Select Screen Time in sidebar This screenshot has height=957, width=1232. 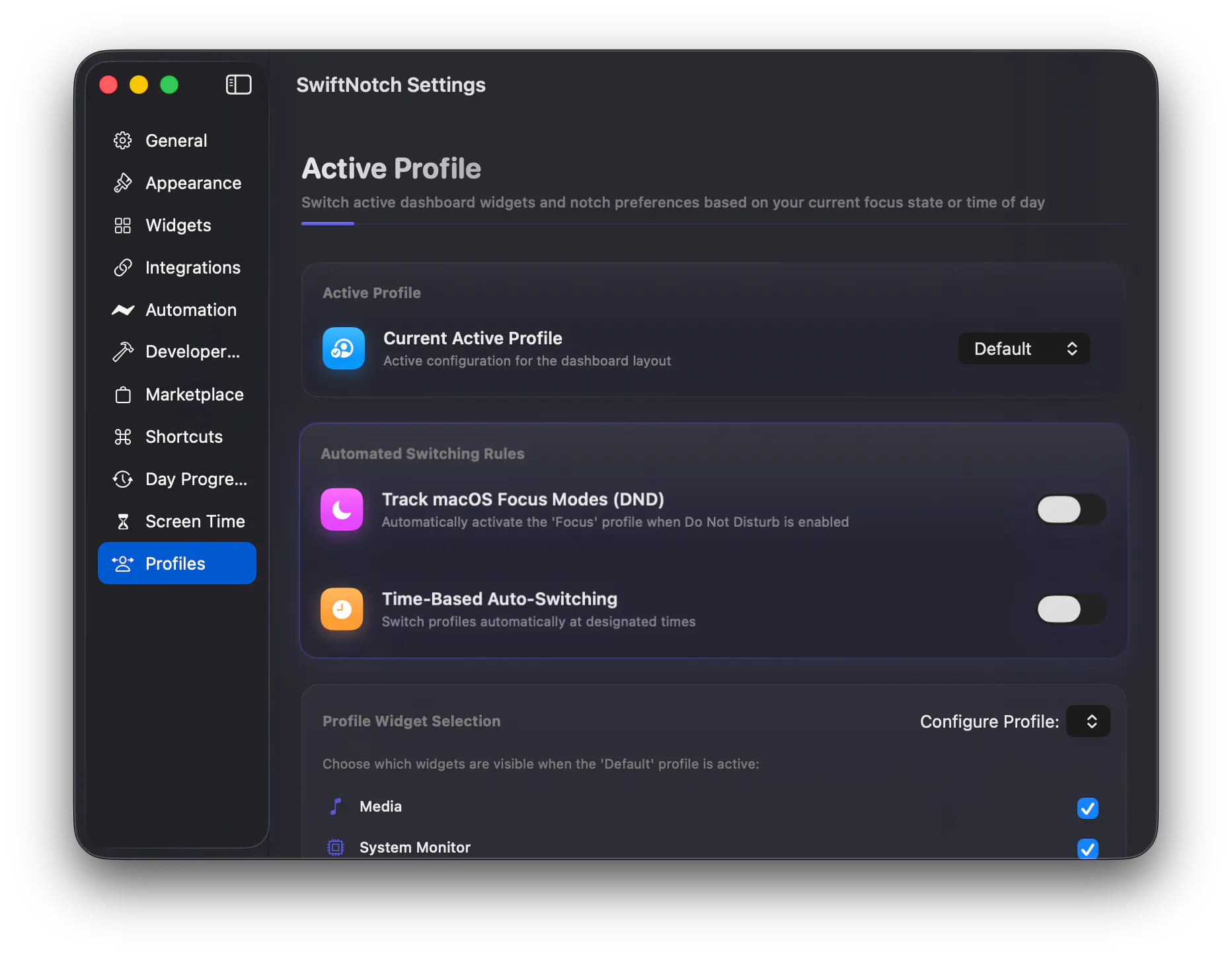click(x=177, y=521)
